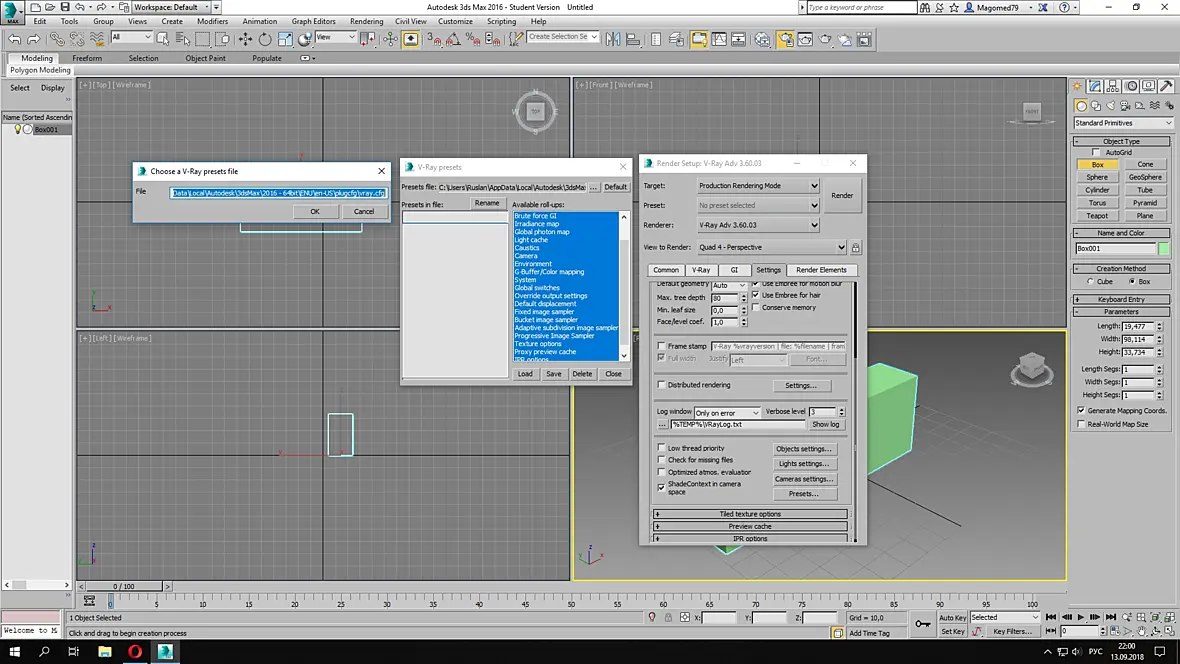Viewport: 1180px width, 664px height.
Task: Click the Sphere object type button
Action: [1096, 177]
